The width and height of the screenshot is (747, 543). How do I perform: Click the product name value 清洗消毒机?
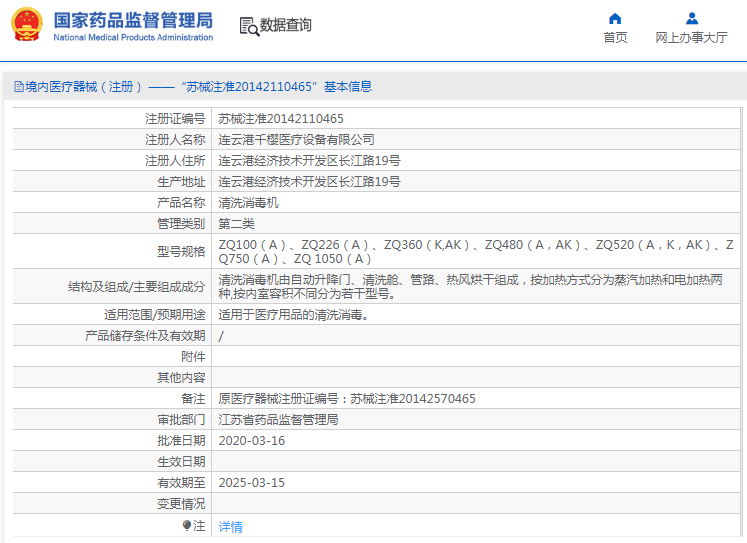click(249, 203)
